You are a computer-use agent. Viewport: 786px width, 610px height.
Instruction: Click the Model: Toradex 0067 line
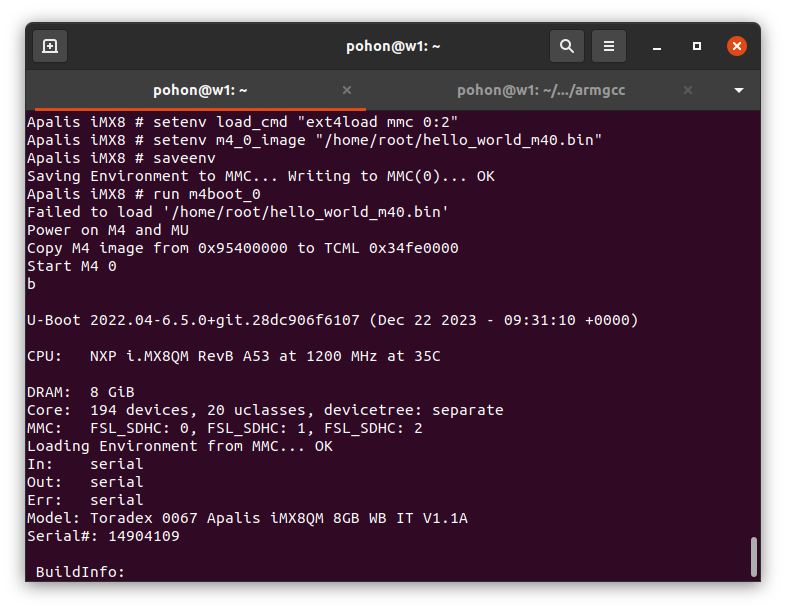pyautogui.click(x=247, y=518)
